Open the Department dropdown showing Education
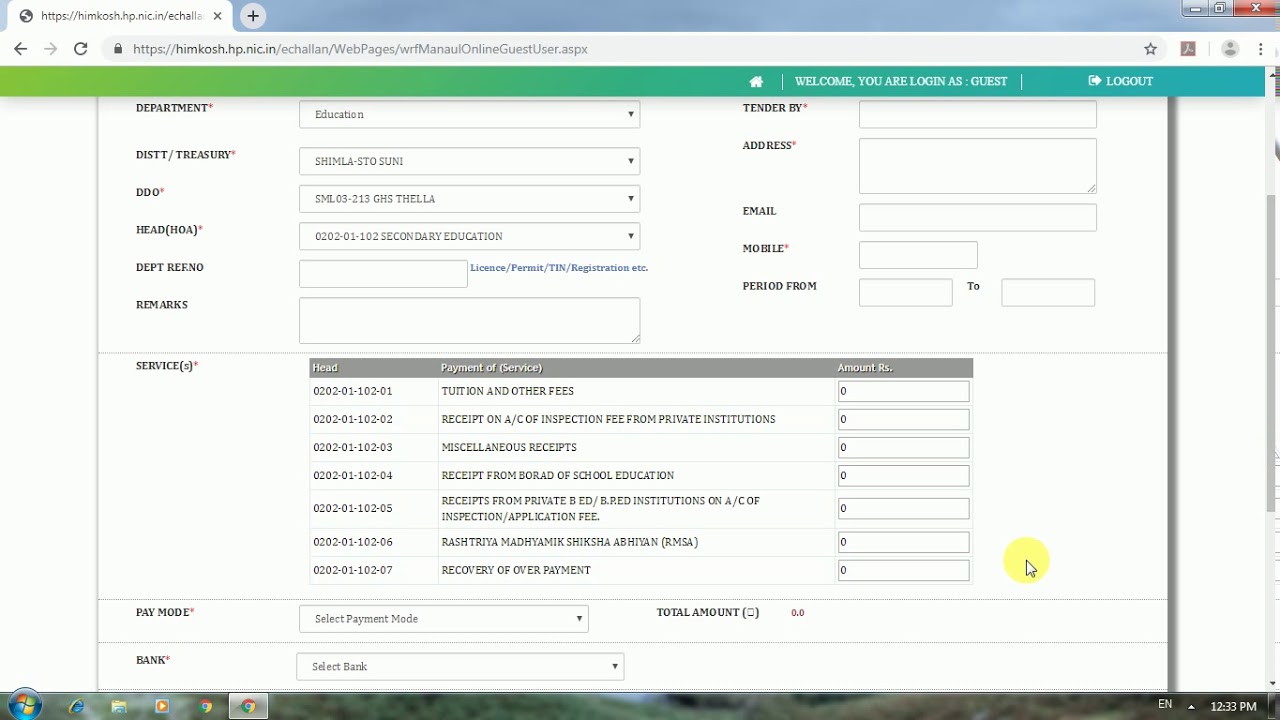 point(469,114)
